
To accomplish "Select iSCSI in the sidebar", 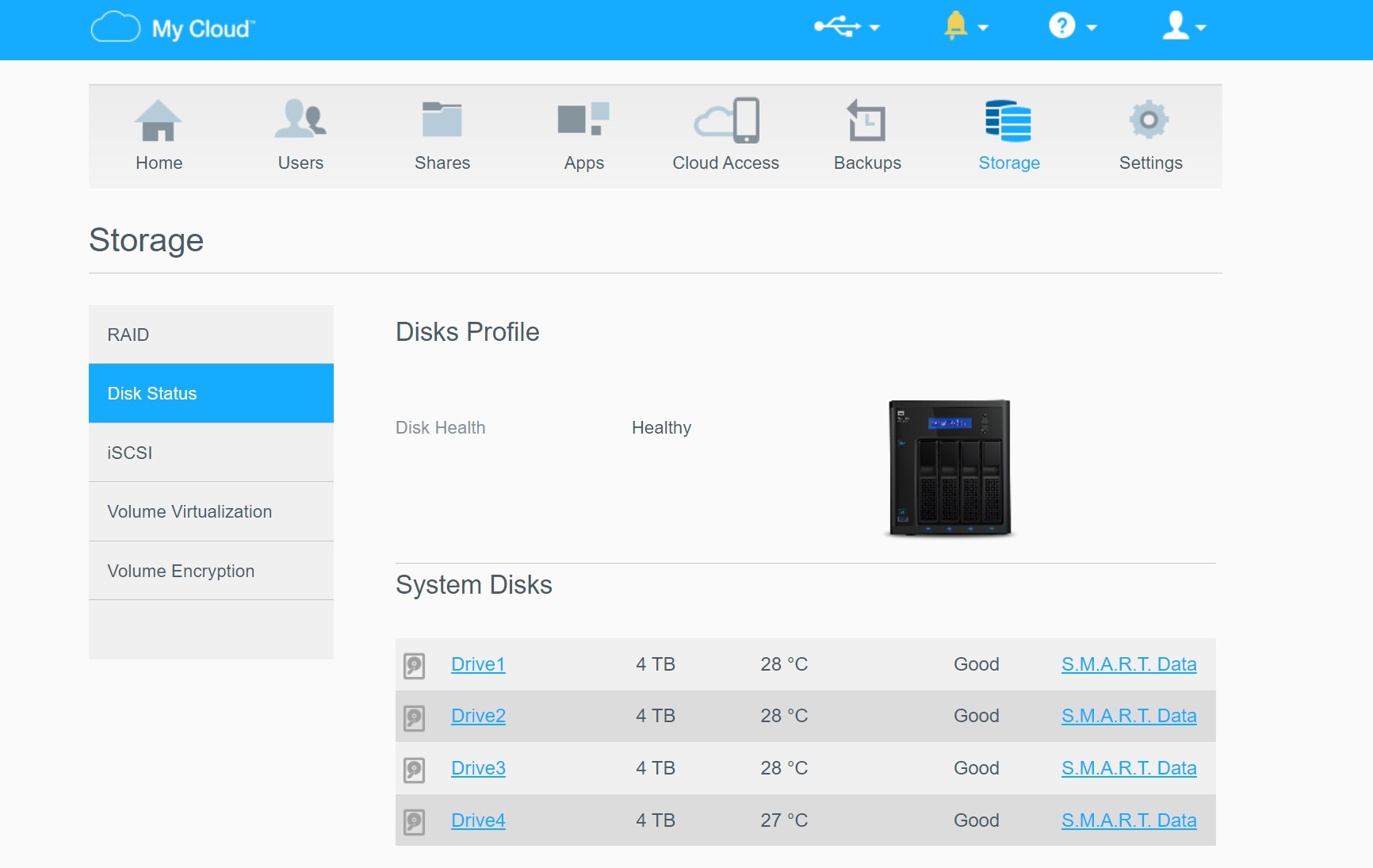I will point(211,453).
